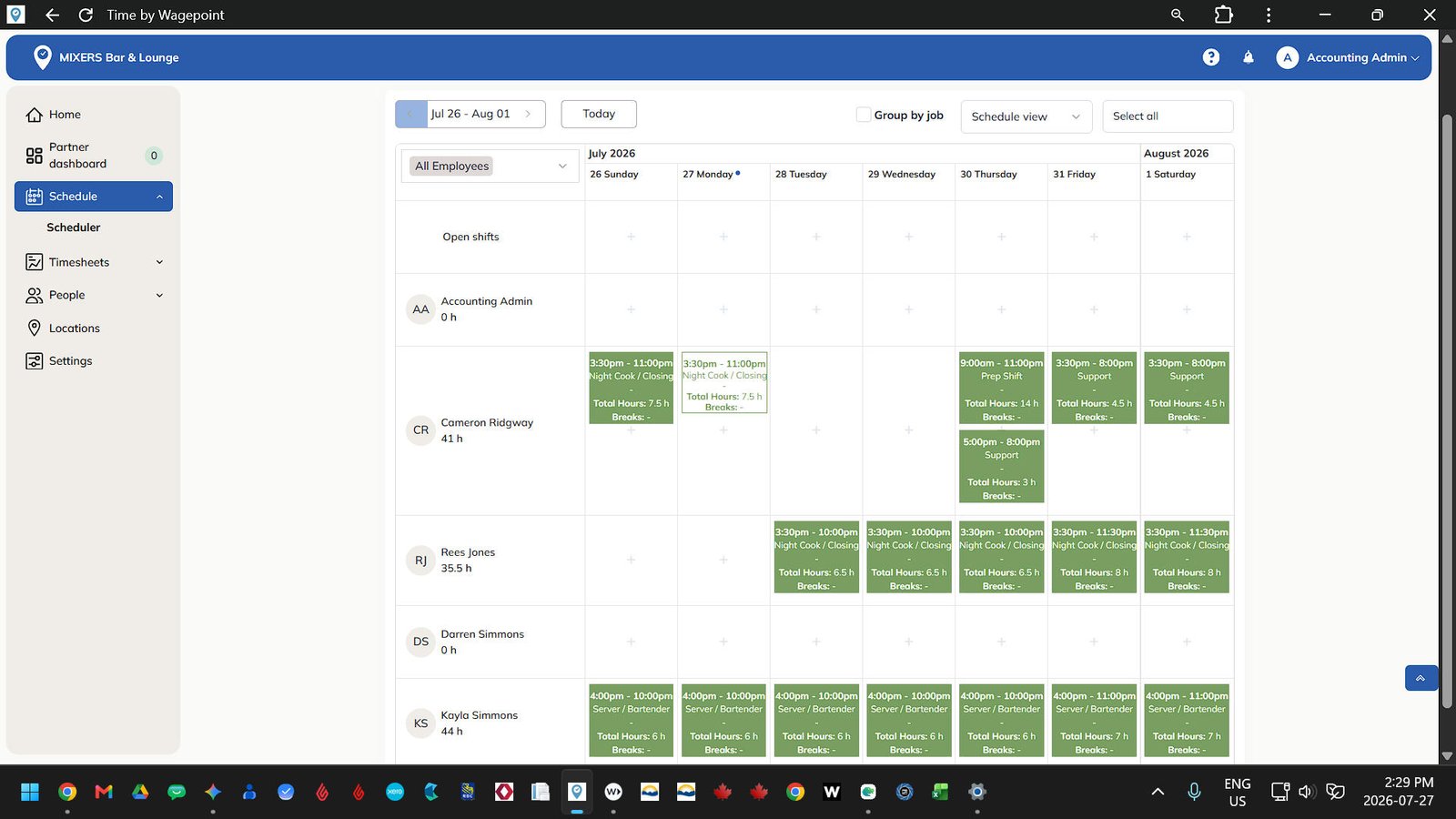Open the All Employees filter dropdown

pyautogui.click(x=490, y=166)
